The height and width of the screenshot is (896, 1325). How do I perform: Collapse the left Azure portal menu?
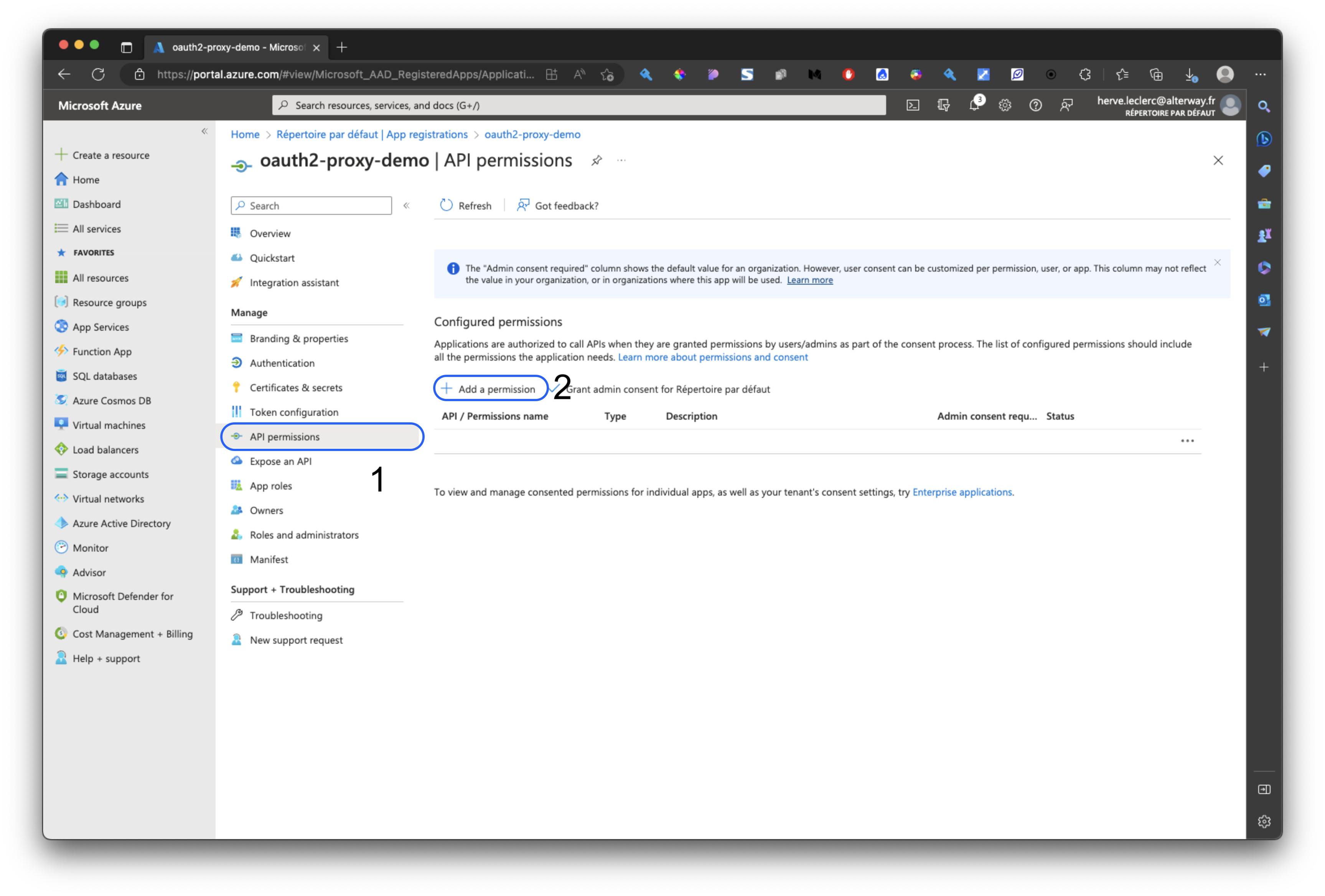tap(205, 131)
